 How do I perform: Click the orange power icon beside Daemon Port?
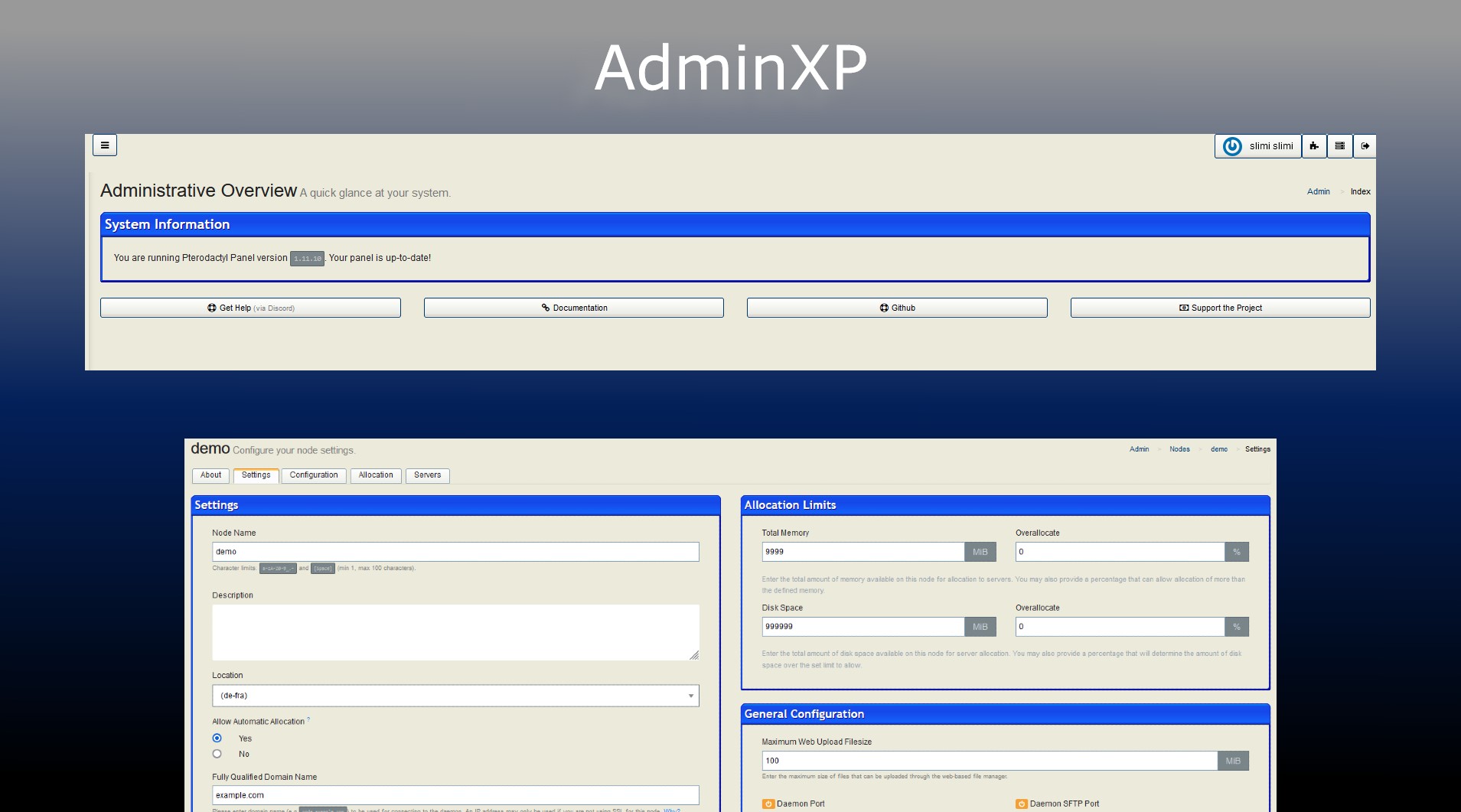click(x=768, y=804)
